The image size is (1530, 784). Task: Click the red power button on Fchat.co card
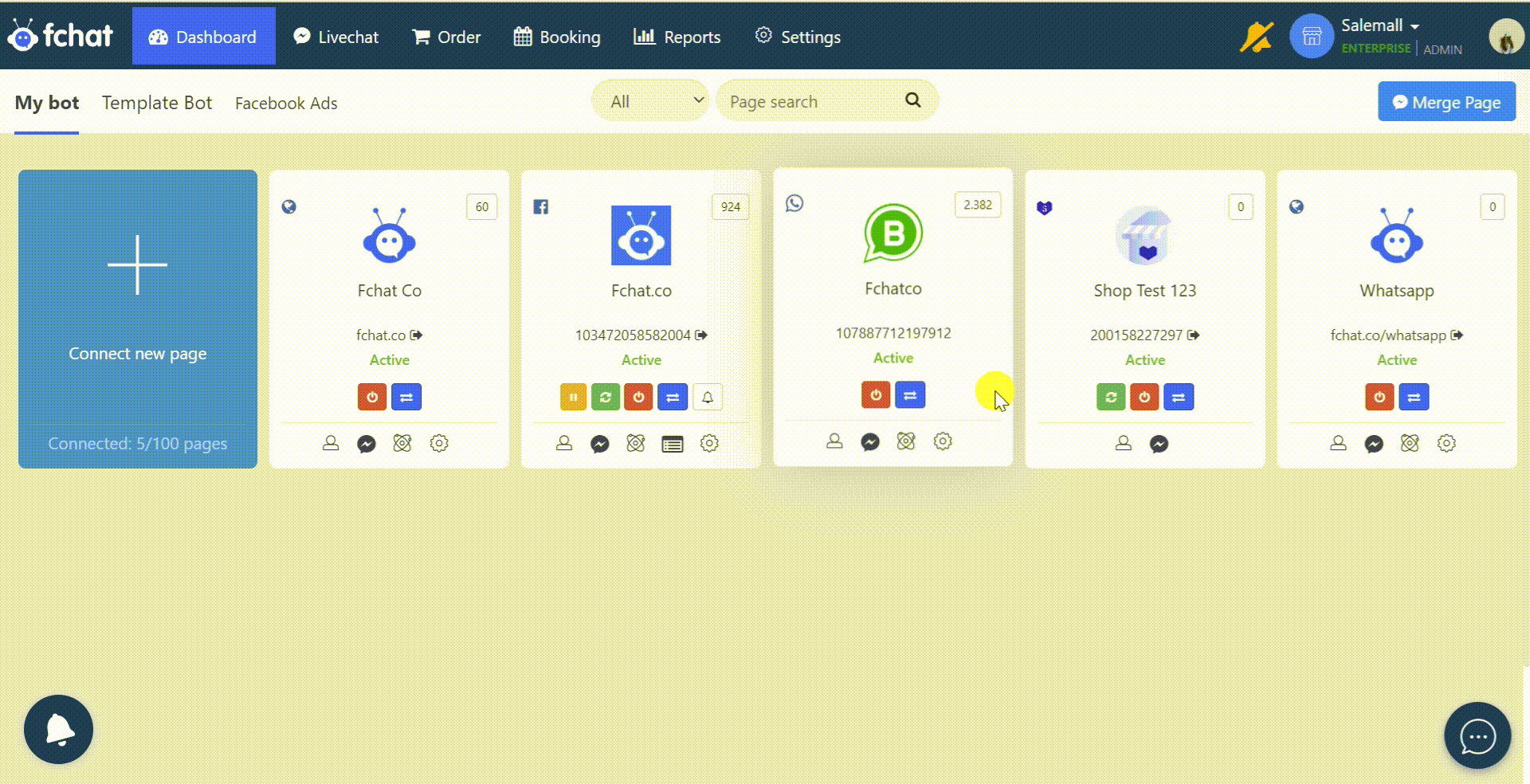coord(638,397)
